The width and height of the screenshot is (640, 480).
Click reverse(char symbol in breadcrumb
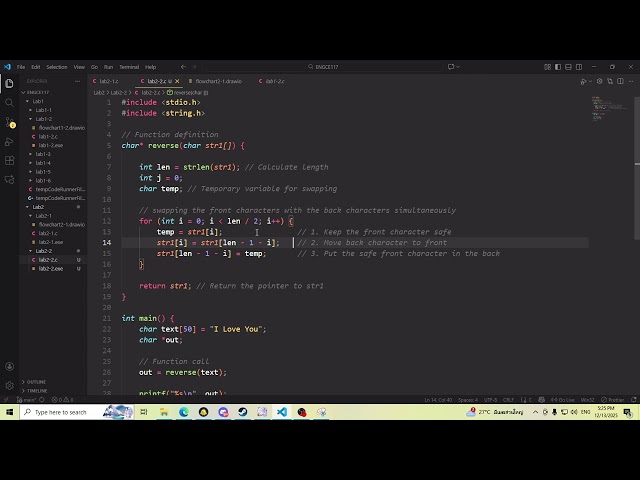pyautogui.click(x=187, y=93)
